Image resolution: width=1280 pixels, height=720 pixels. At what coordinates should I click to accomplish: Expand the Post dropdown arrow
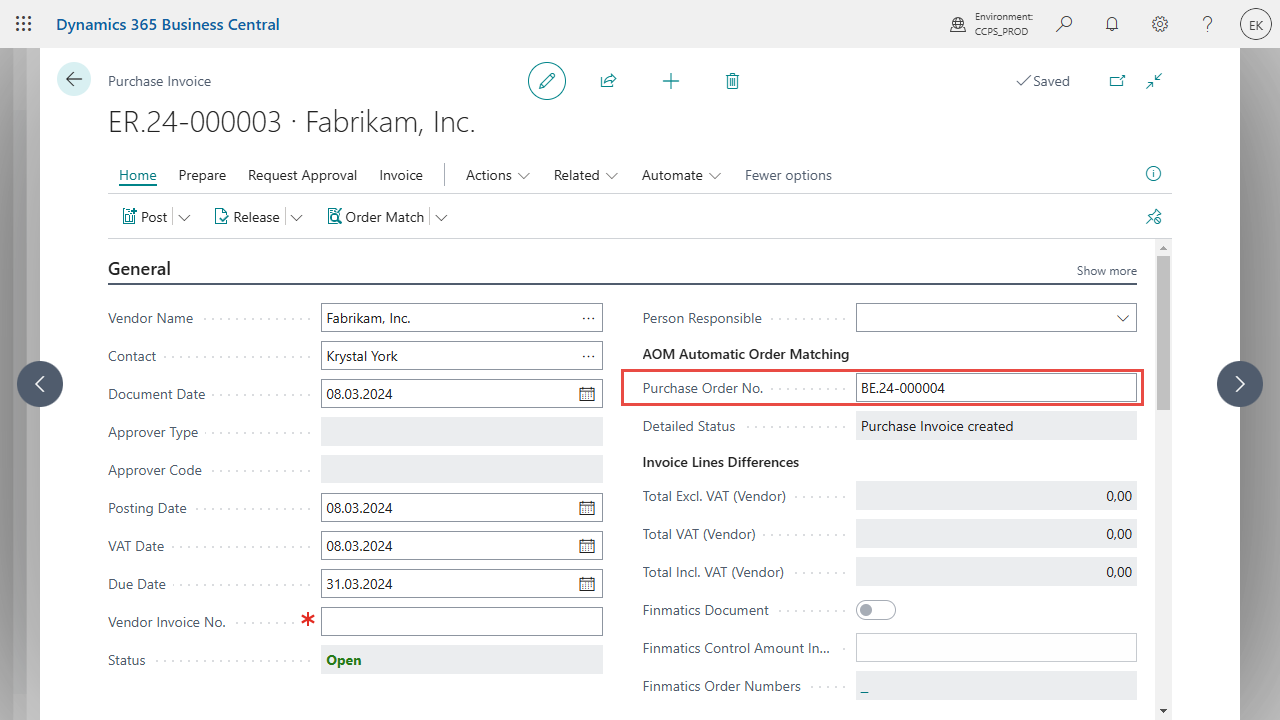pyautogui.click(x=184, y=217)
